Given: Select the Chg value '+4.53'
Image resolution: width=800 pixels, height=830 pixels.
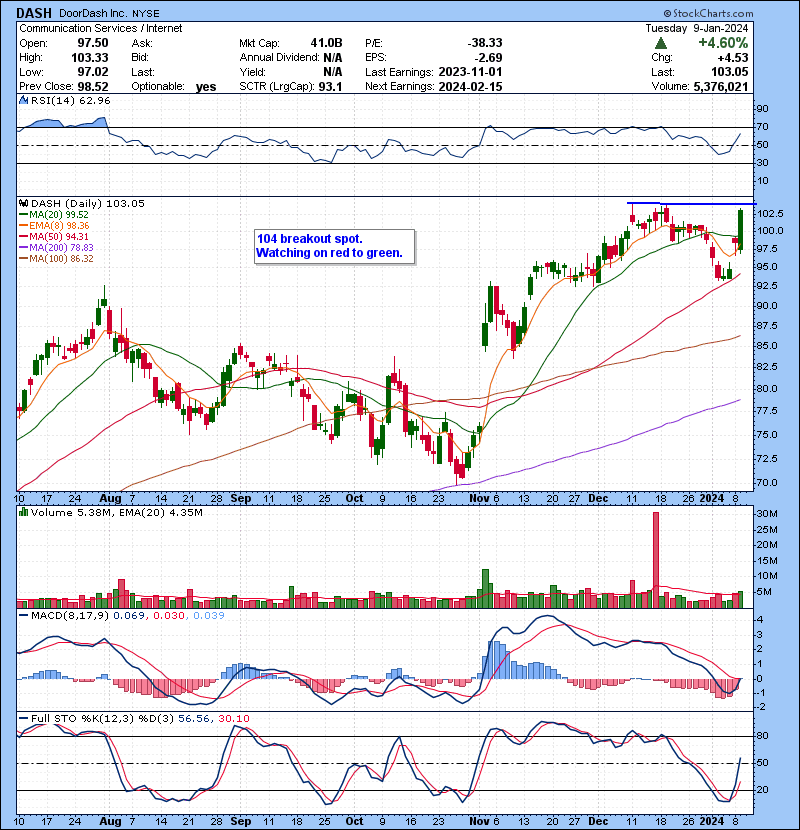Looking at the screenshot, I should point(733,57).
